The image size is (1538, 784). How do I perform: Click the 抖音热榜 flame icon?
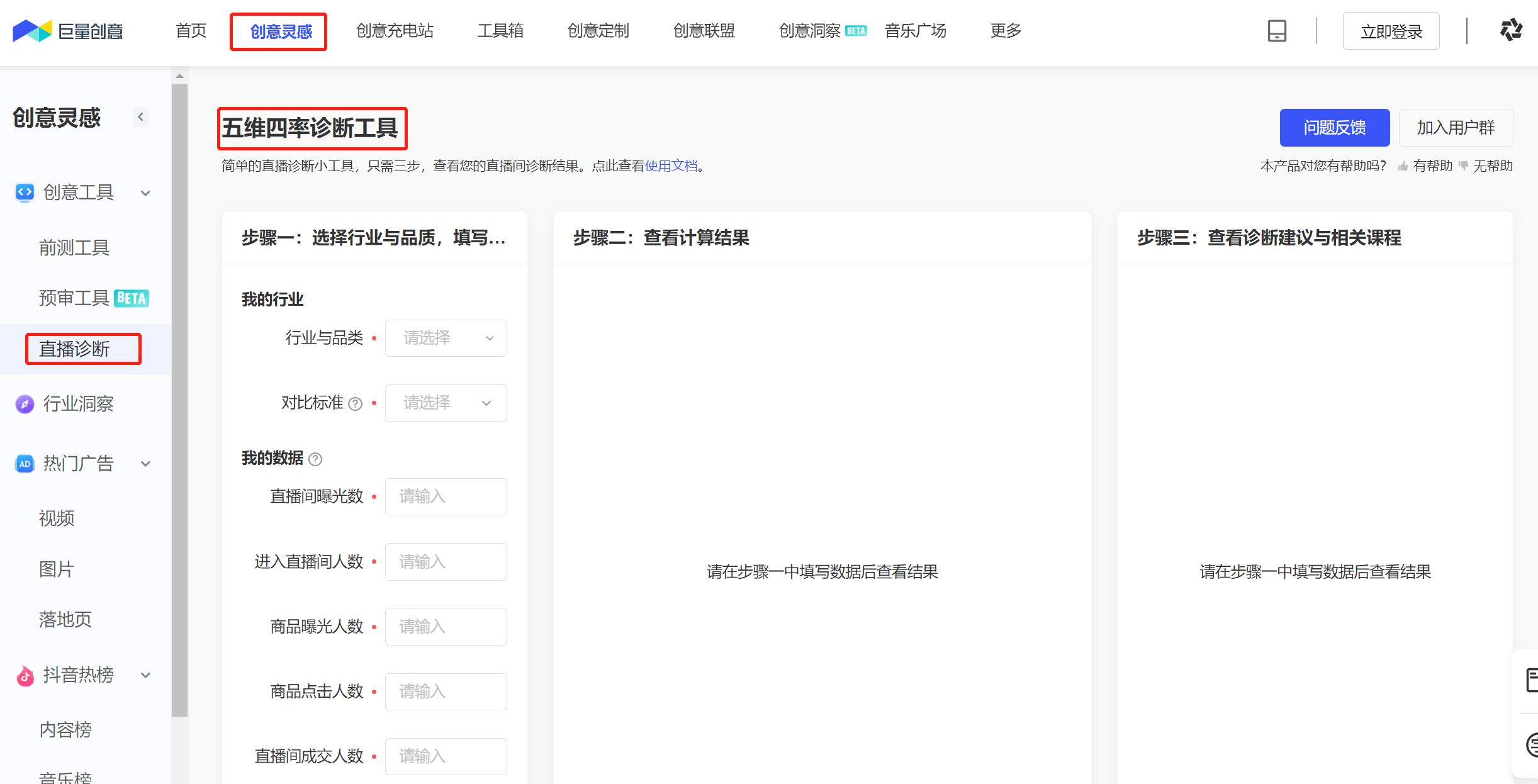pos(25,676)
